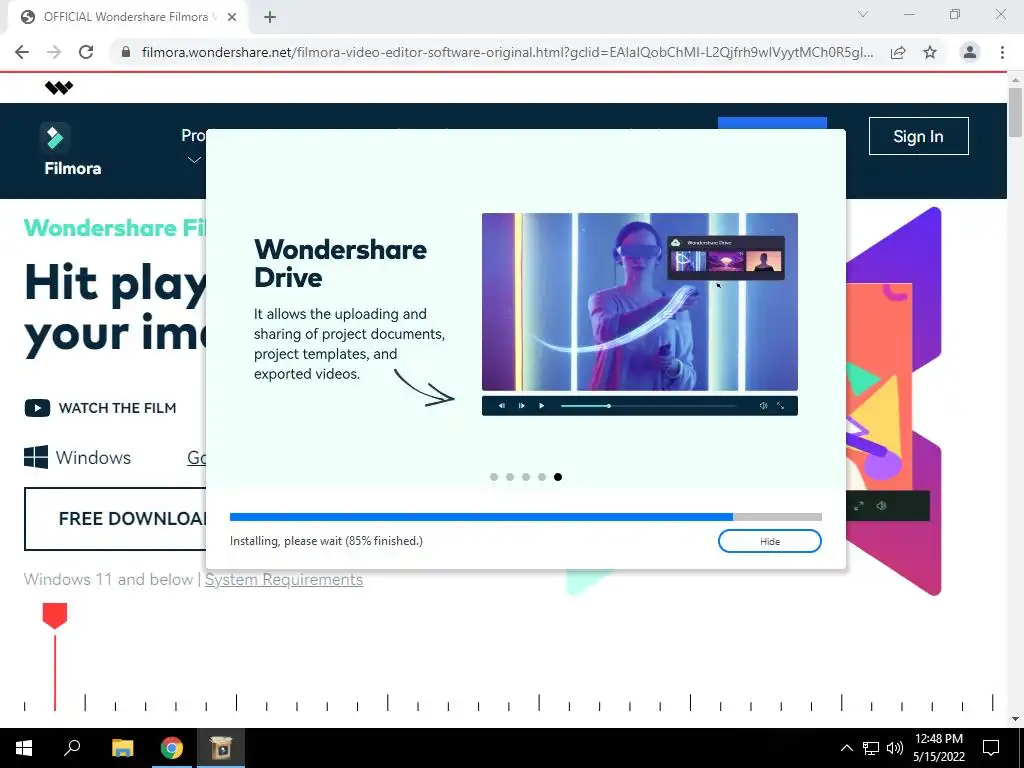
Task: Click the Wondershare logo at page top
Action: click(x=59, y=88)
